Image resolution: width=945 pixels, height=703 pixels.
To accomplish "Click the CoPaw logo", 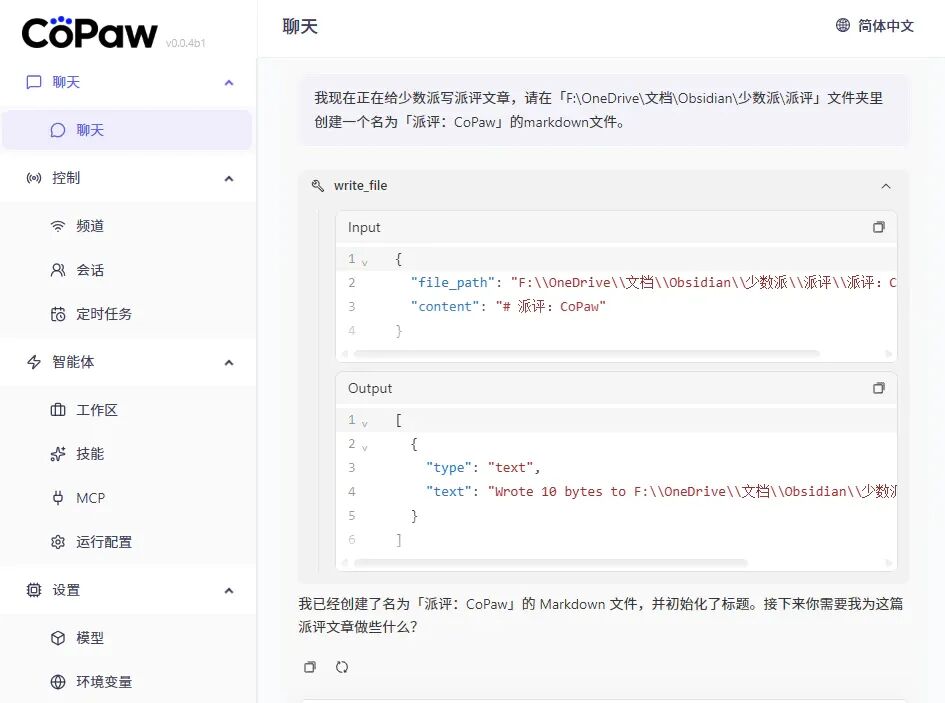I will pos(90,33).
